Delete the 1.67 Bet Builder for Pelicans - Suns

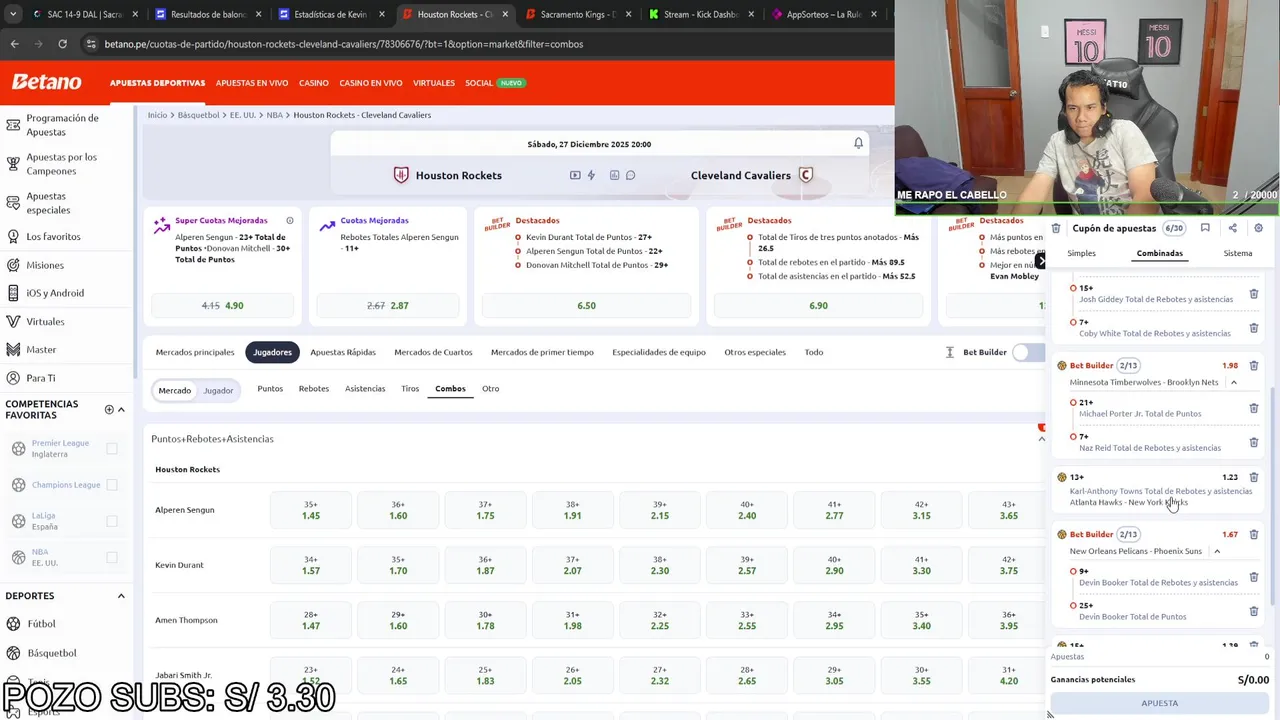tap(1254, 534)
